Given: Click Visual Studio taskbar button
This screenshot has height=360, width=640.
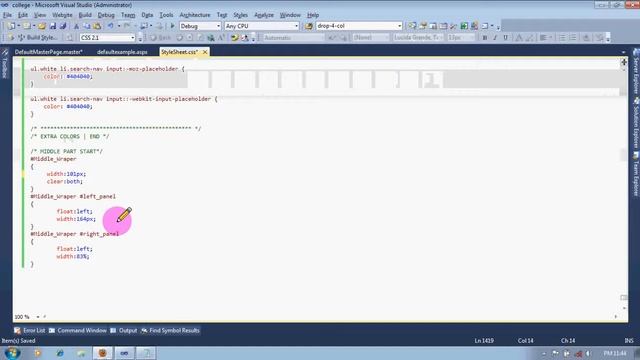Looking at the screenshot, I should pos(124,353).
